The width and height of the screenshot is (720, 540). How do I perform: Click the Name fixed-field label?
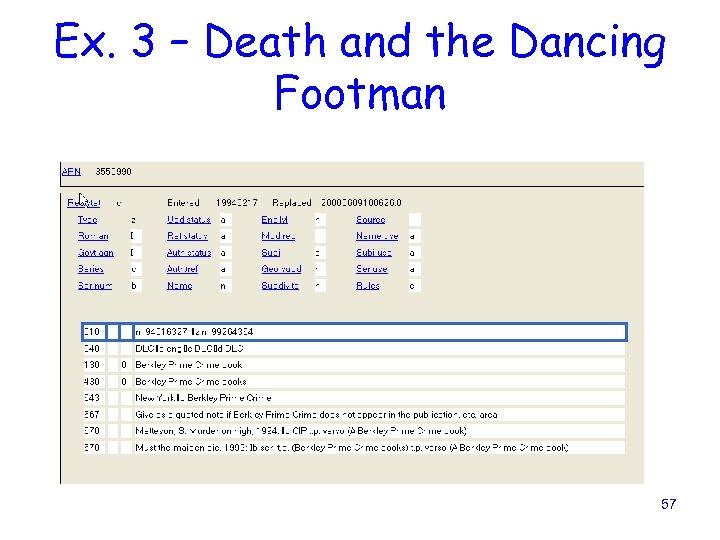[x=180, y=286]
